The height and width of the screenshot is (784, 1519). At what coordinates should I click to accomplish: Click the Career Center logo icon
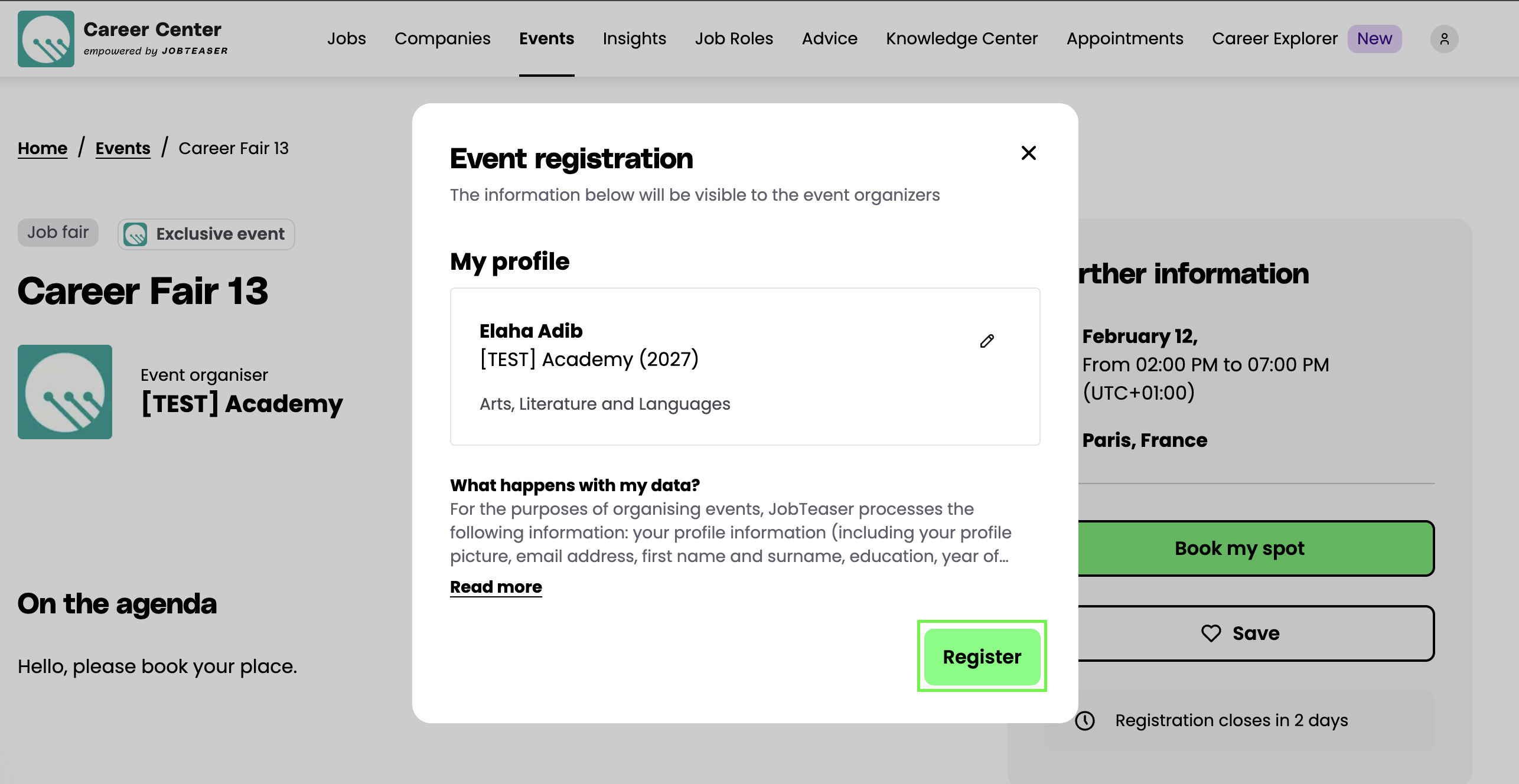[46, 39]
